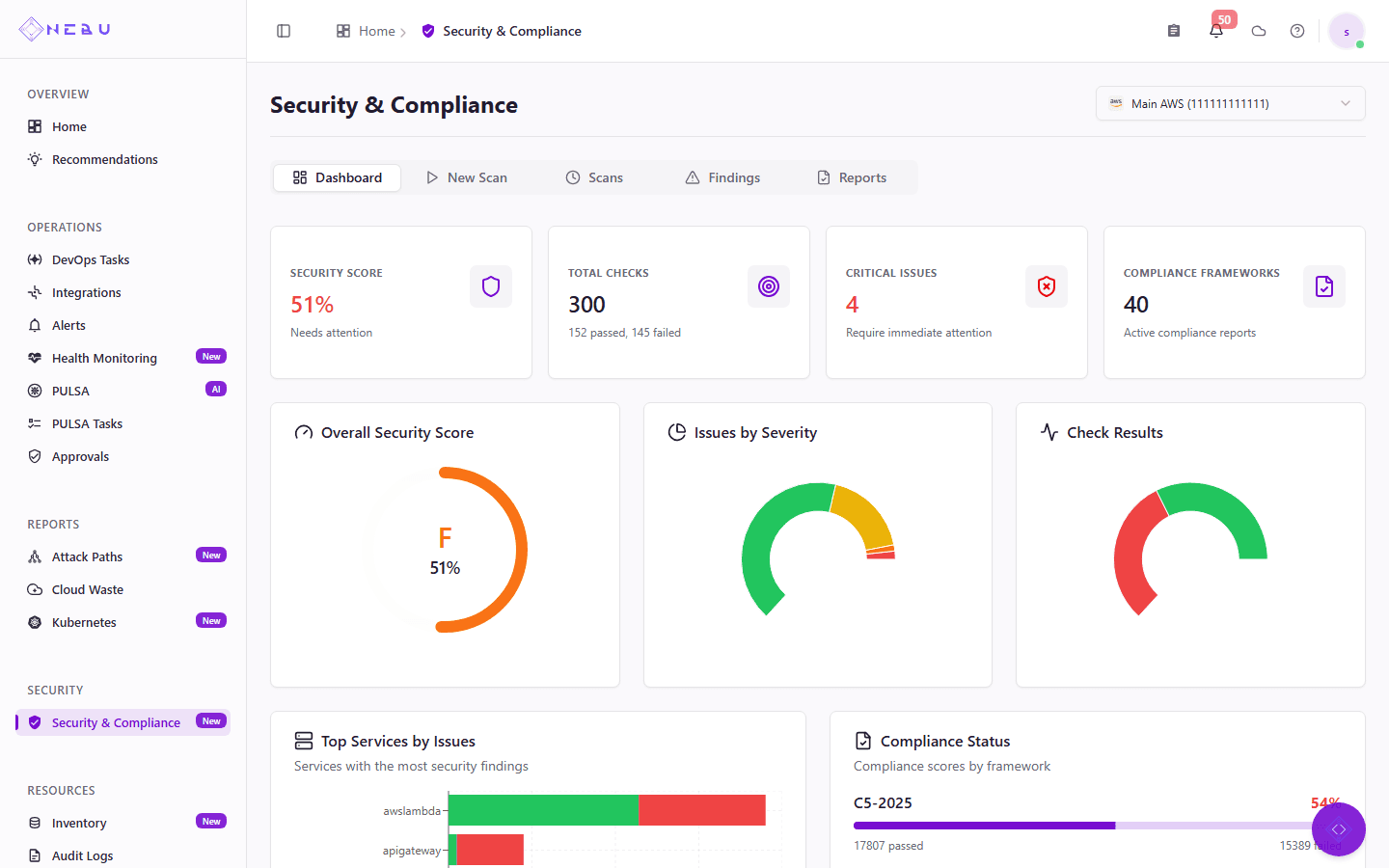Click the Total Checks target icon
This screenshot has height=868, width=1389.
[769, 286]
